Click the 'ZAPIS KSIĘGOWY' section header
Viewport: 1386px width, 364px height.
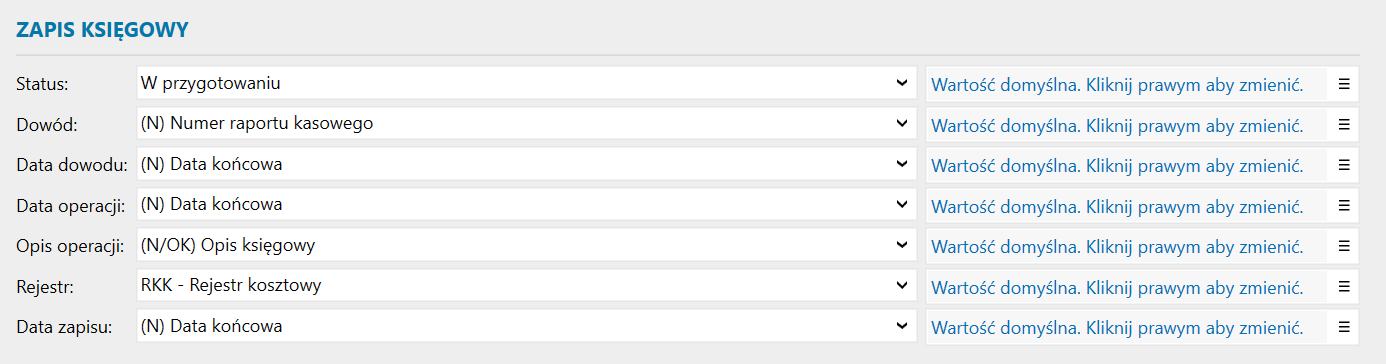pyautogui.click(x=103, y=30)
